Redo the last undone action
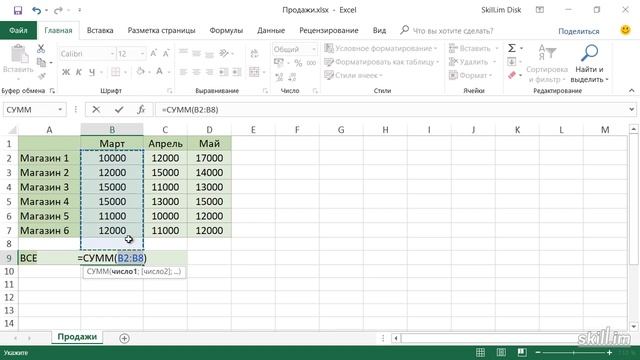640x360 pixels. pos(58,10)
